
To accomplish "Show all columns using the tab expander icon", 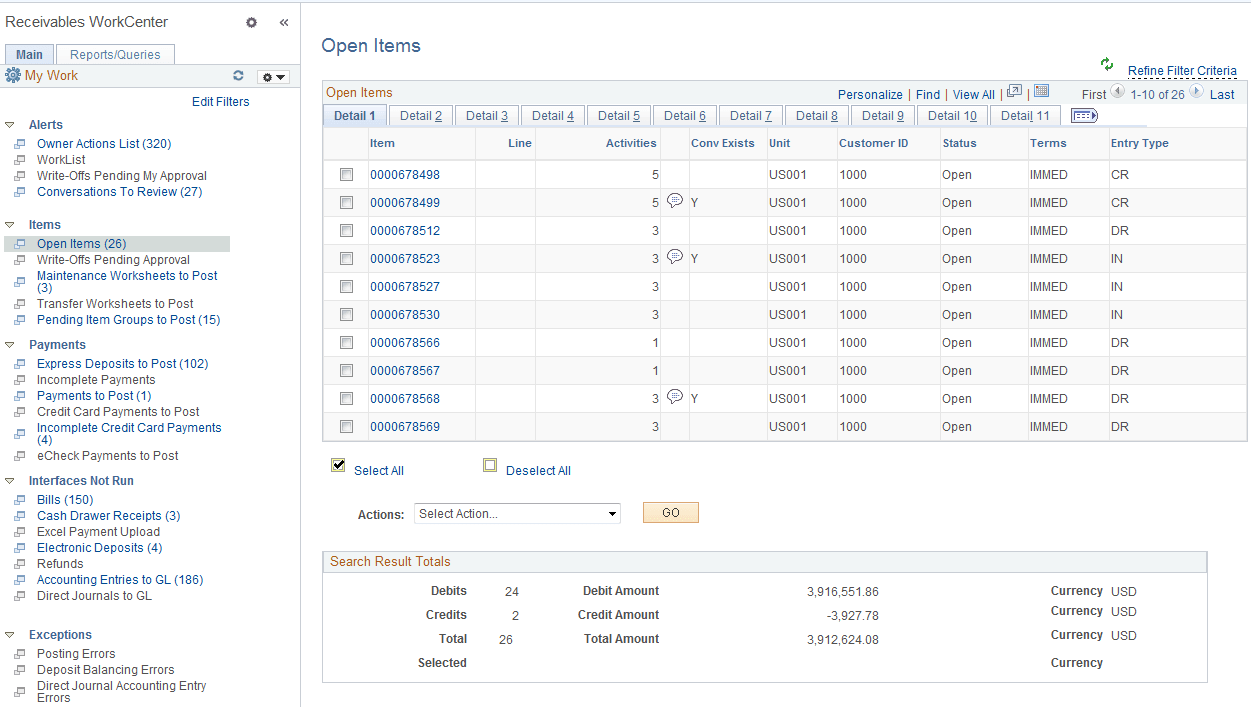I will point(1083,115).
